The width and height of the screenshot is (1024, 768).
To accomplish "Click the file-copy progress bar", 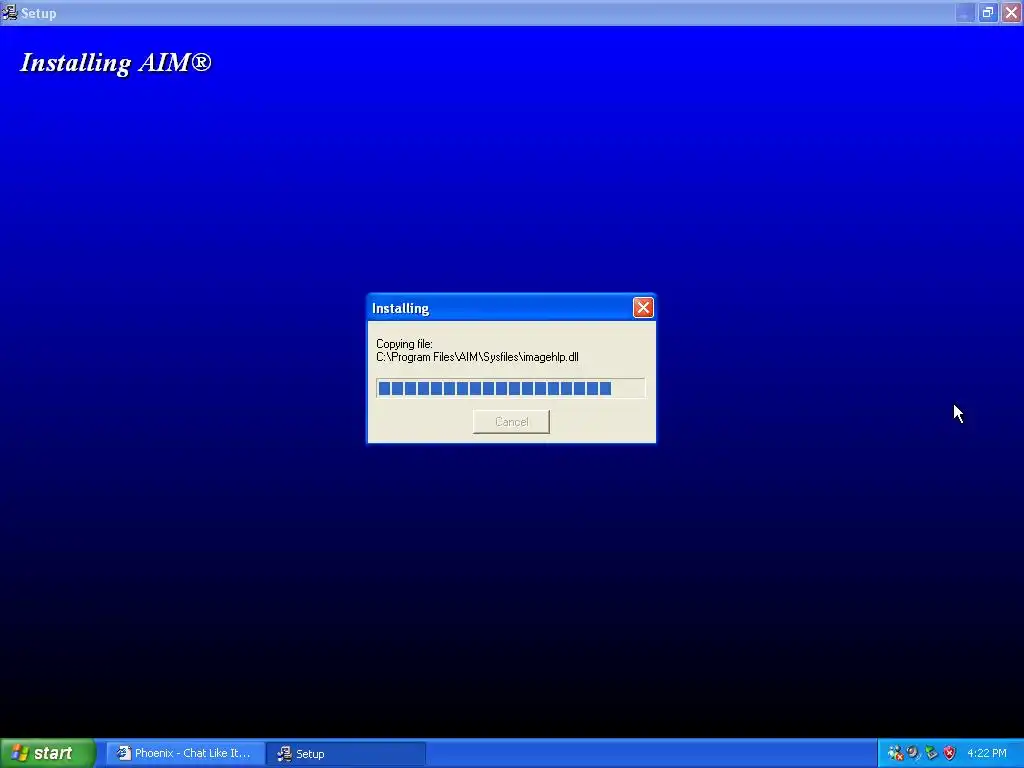I will point(511,389).
